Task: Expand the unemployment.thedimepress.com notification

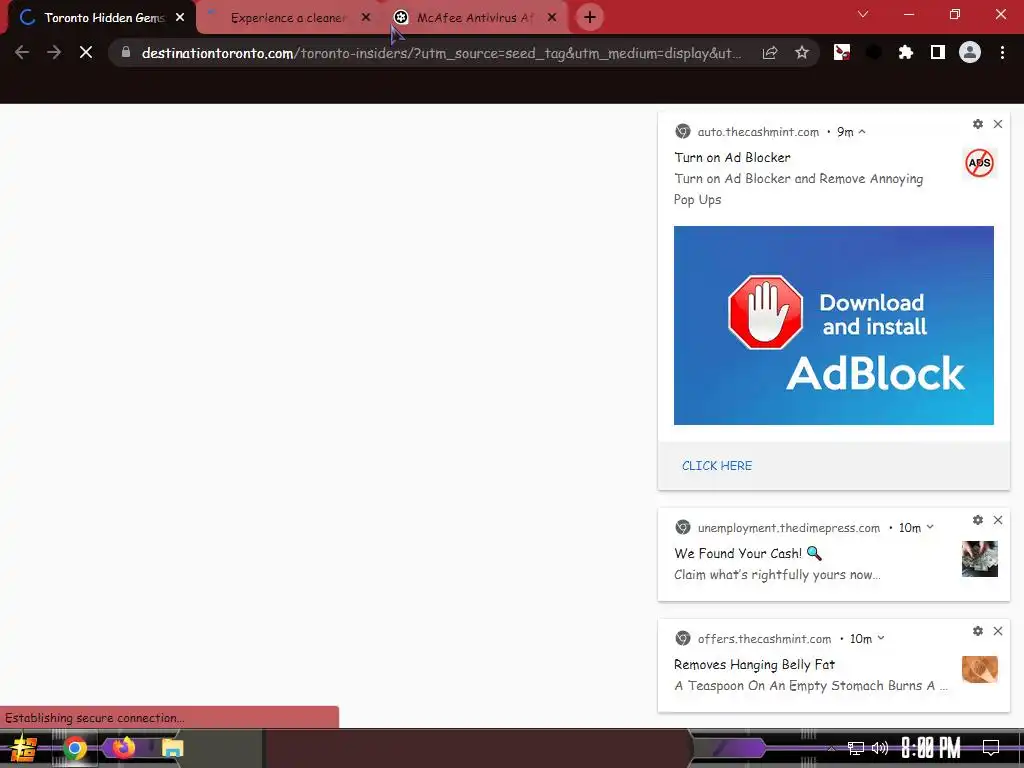Action: [930, 528]
